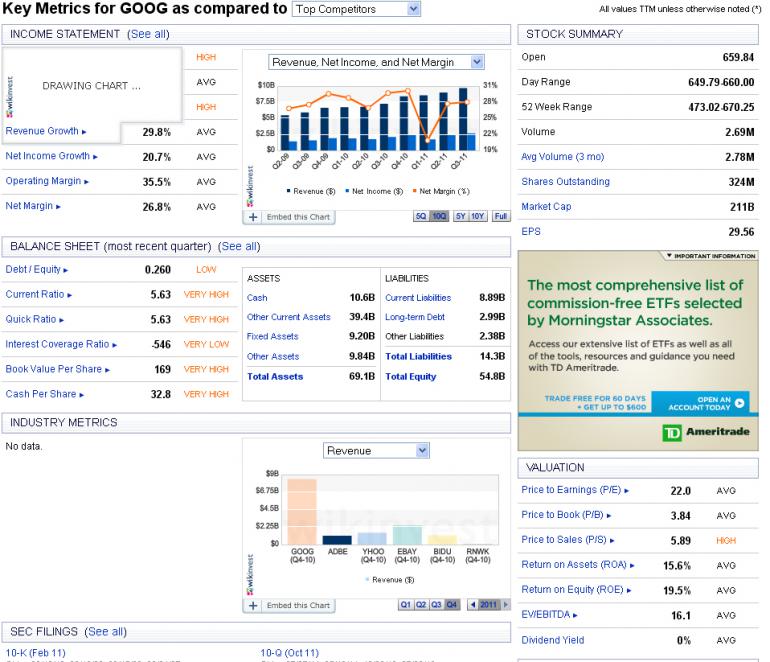Click the Dividend Yield link
The width and height of the screenshot is (770, 662).
552,640
